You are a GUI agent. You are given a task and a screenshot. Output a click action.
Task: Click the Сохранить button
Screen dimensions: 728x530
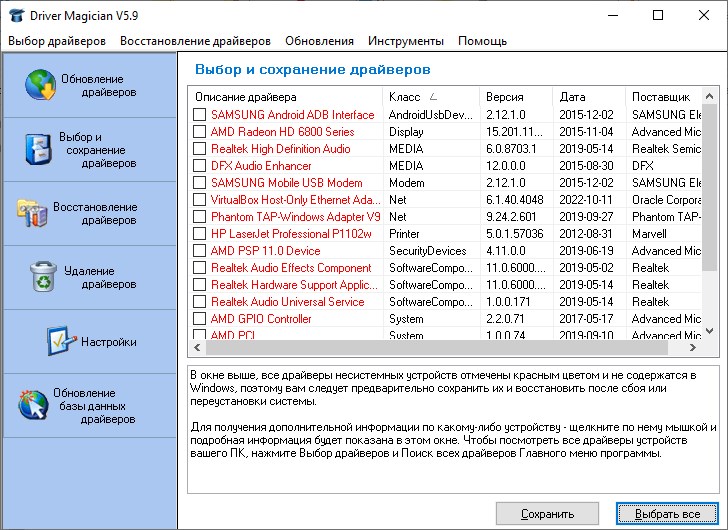click(x=547, y=514)
